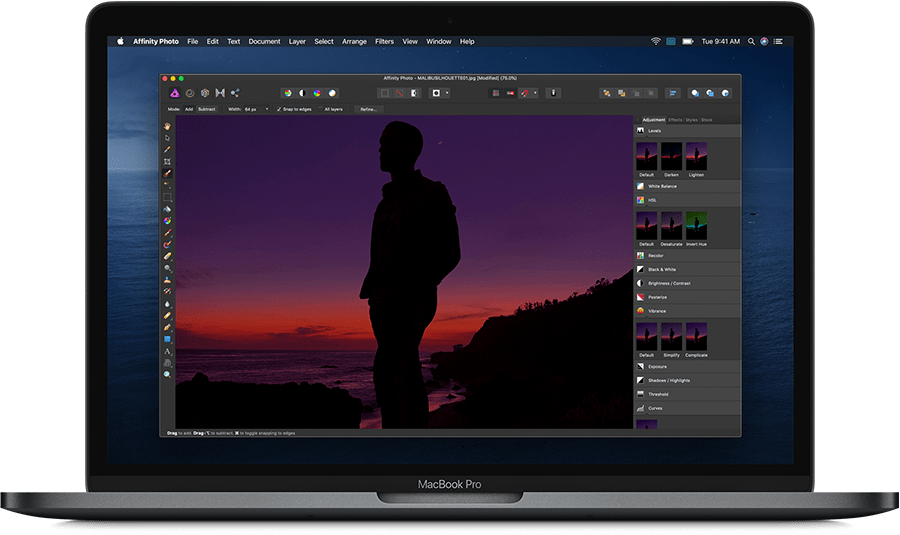Open the Filters menu
The image size is (900, 535).
point(384,41)
